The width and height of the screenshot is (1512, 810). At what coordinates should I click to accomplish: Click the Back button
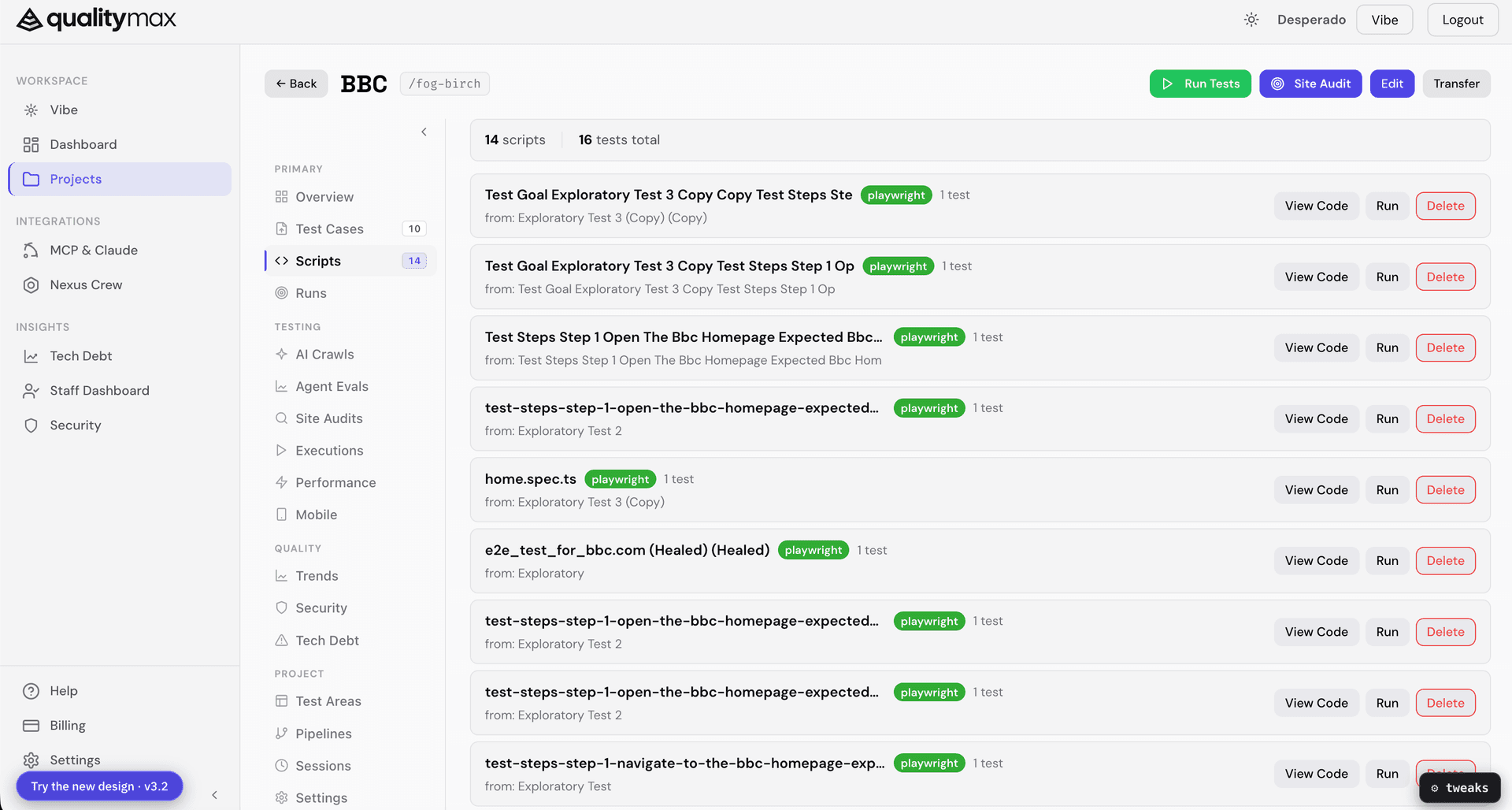[296, 84]
